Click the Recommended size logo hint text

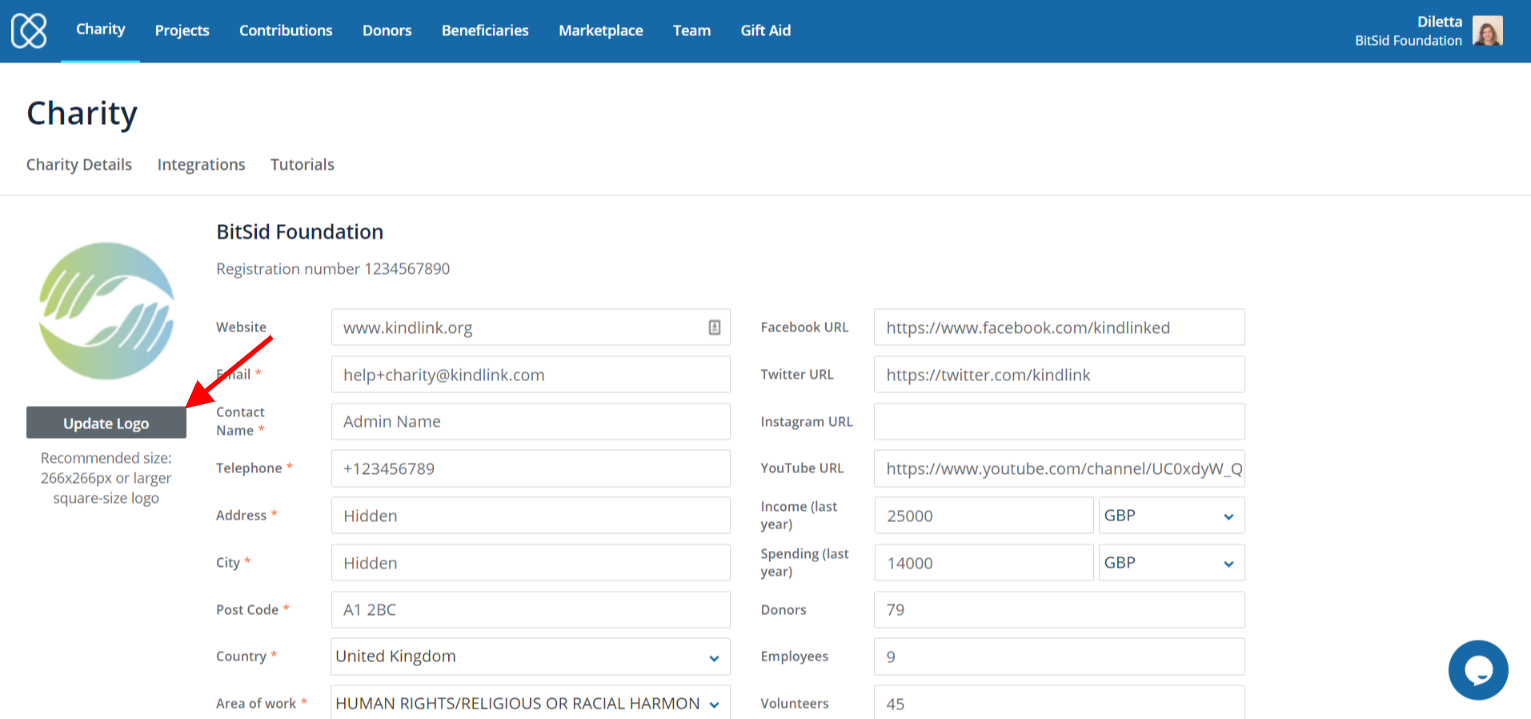pyautogui.click(x=106, y=478)
